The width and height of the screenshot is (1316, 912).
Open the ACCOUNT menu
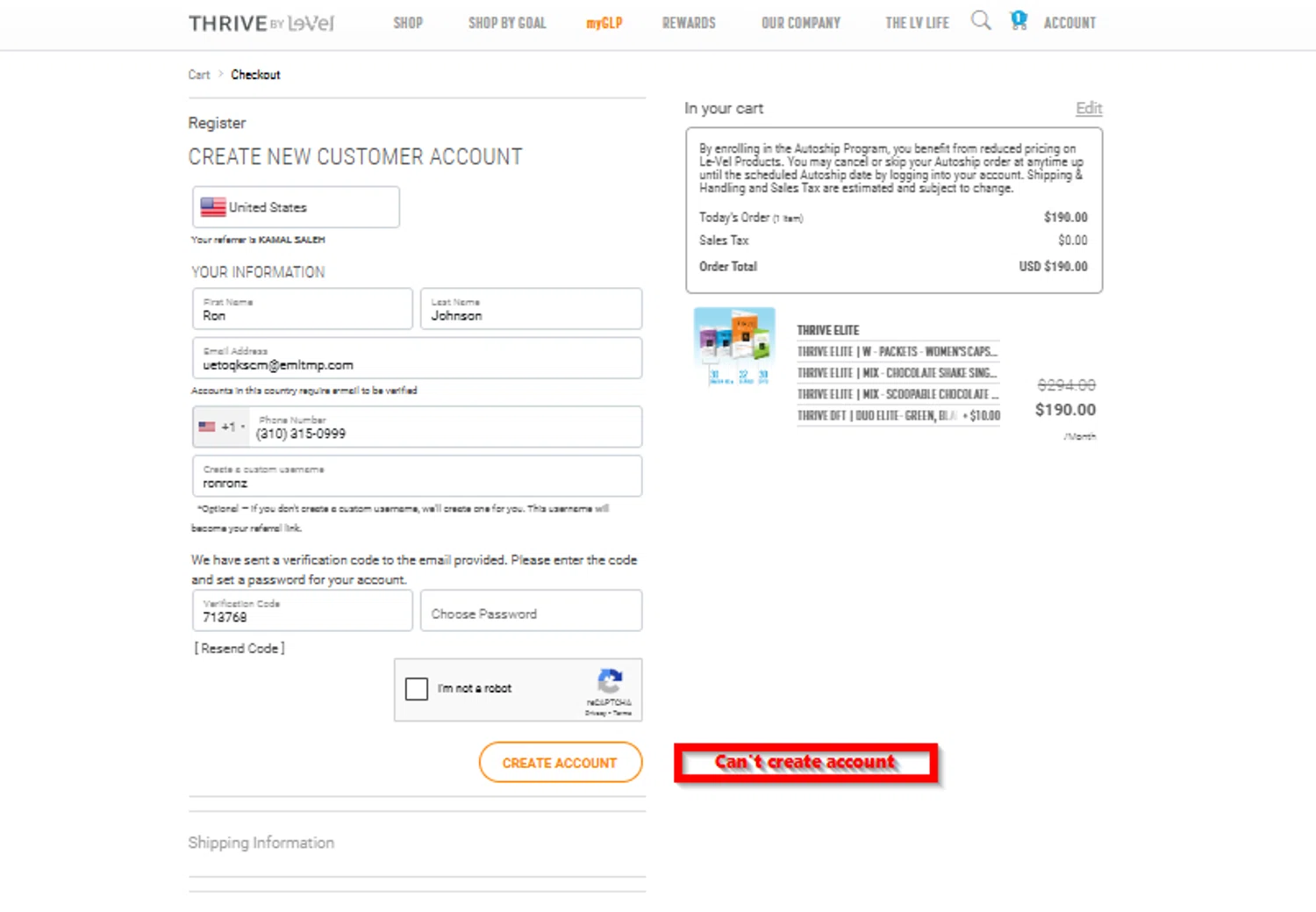click(x=1069, y=23)
